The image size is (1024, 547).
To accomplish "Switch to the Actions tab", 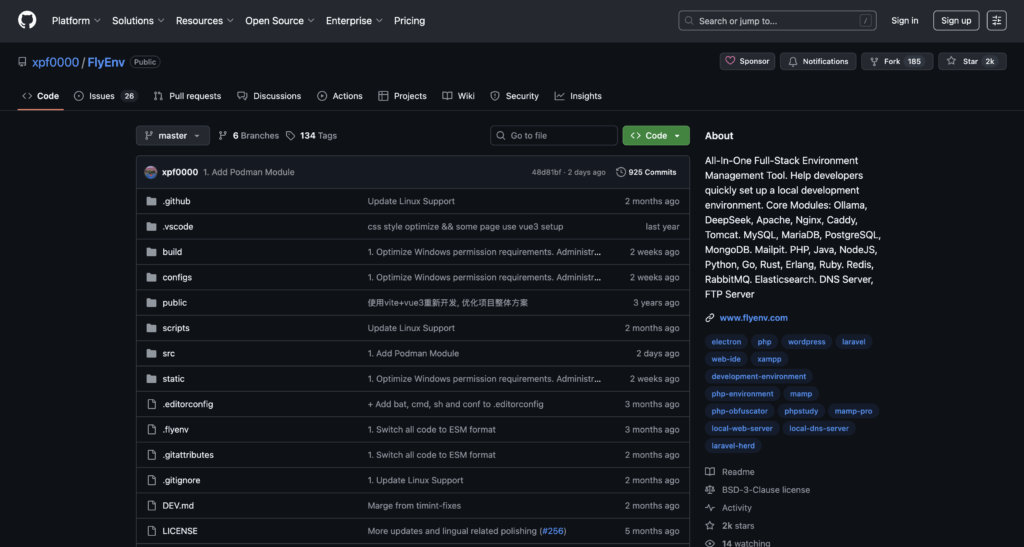I will (x=340, y=96).
